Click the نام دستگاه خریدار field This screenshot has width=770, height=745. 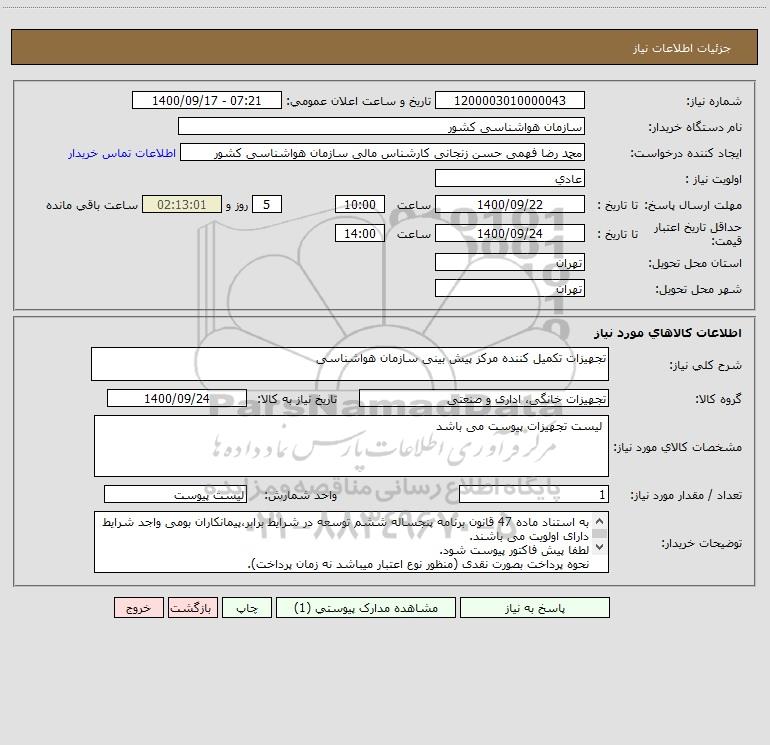(x=381, y=127)
